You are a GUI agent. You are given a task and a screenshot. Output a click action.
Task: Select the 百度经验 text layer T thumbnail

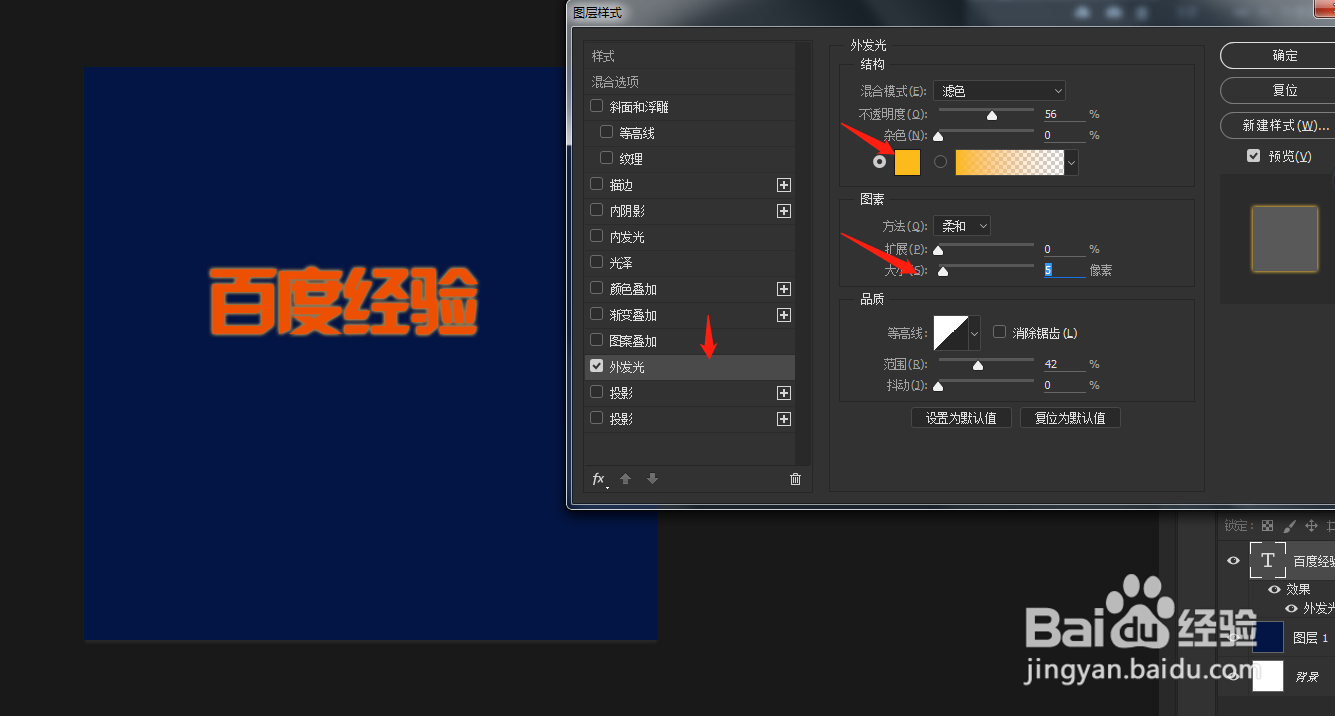coord(1268,561)
